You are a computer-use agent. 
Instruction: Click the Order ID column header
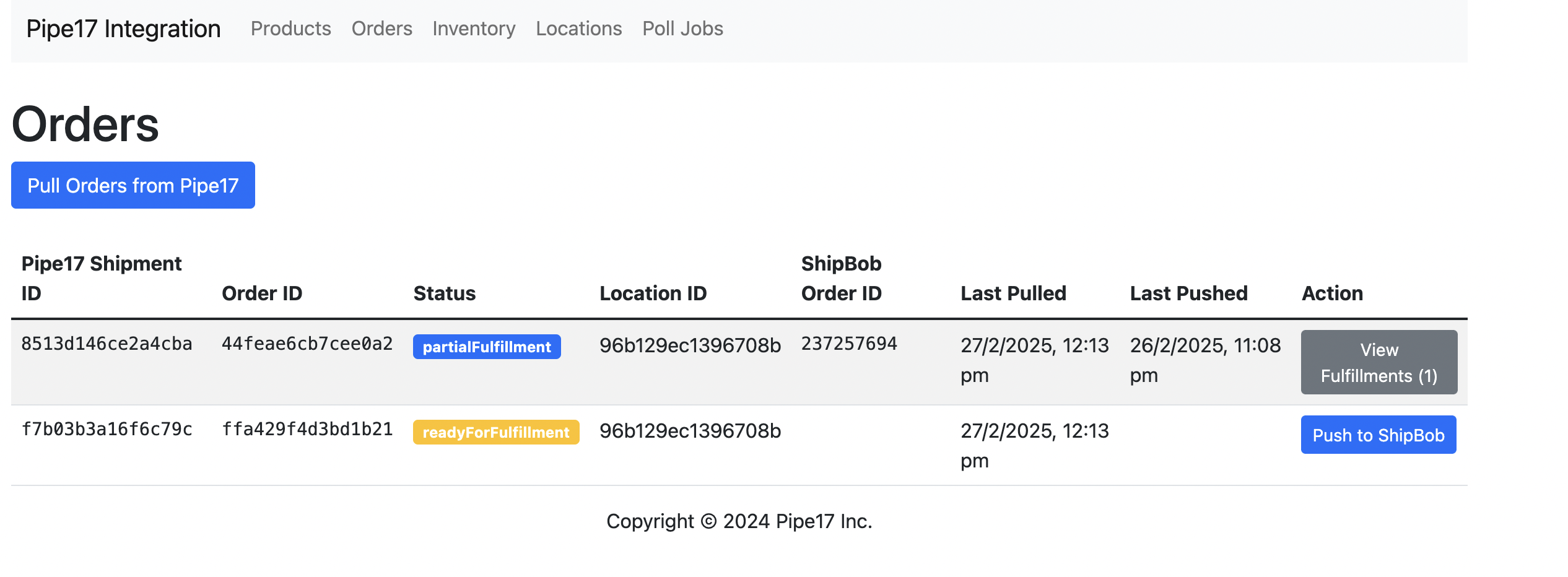point(262,293)
